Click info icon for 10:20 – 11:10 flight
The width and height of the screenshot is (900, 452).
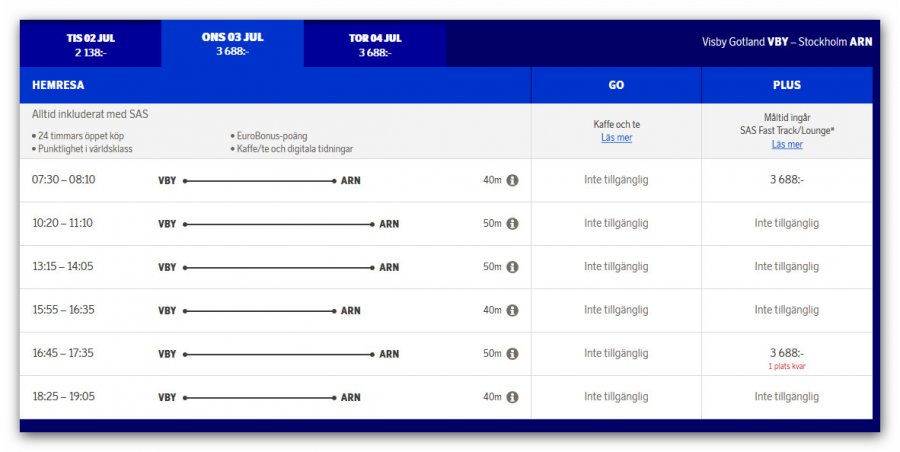click(512, 224)
